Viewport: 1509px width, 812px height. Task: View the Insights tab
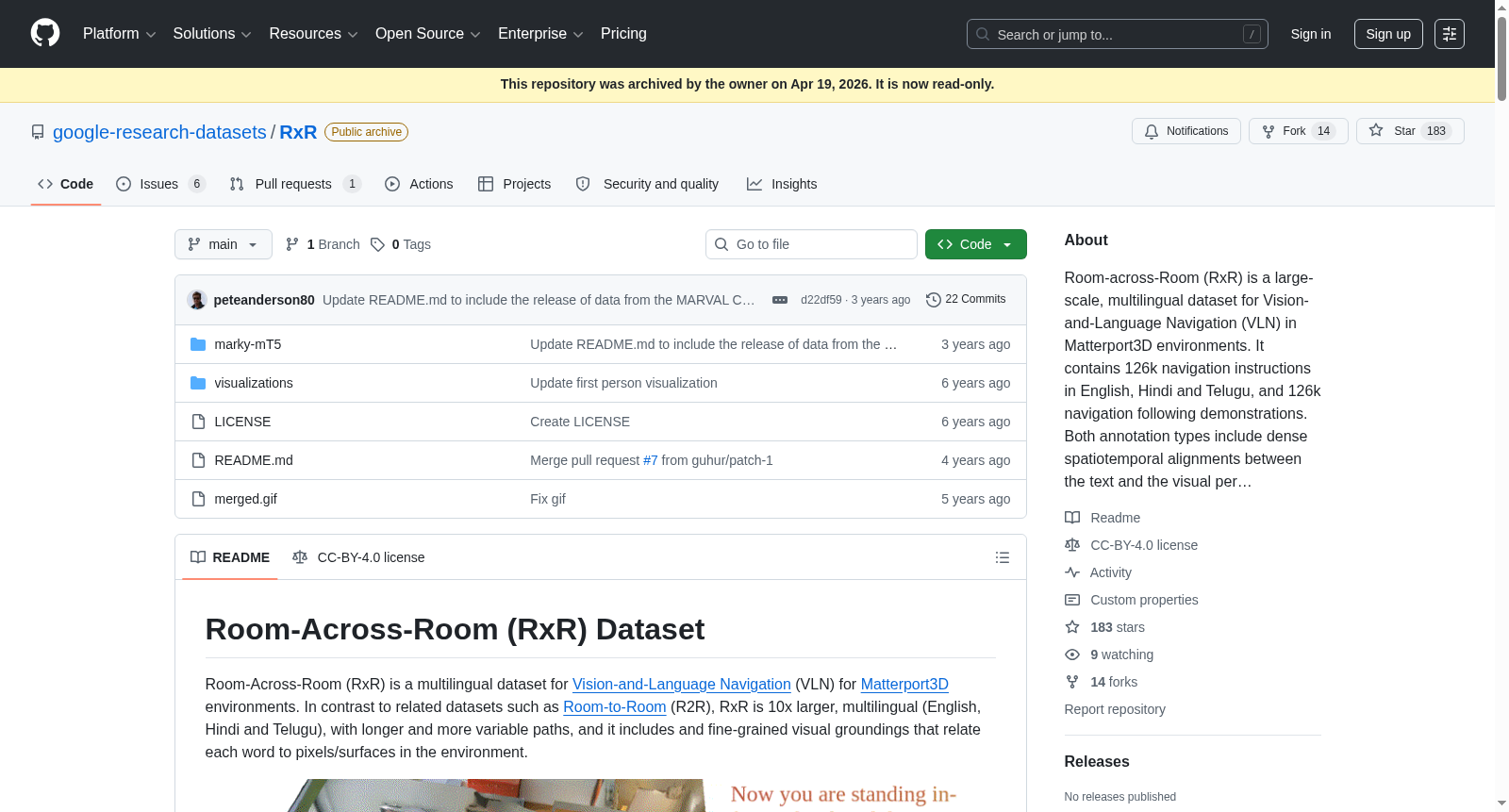[782, 184]
